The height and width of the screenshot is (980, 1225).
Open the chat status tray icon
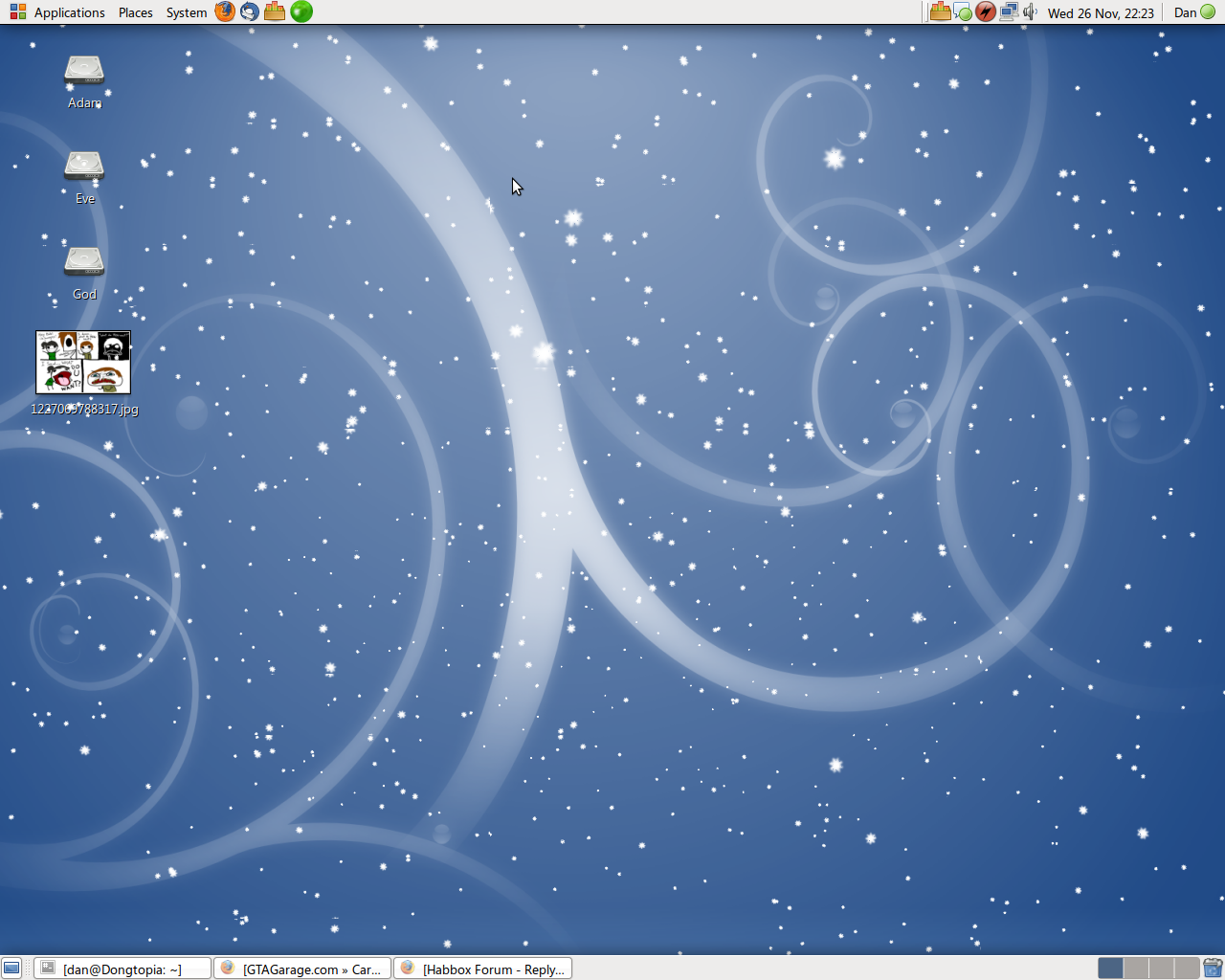point(963,12)
